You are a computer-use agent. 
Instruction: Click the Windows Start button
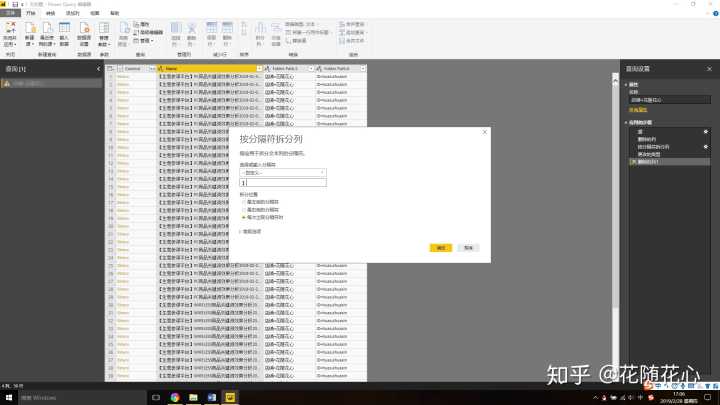(x=9, y=397)
